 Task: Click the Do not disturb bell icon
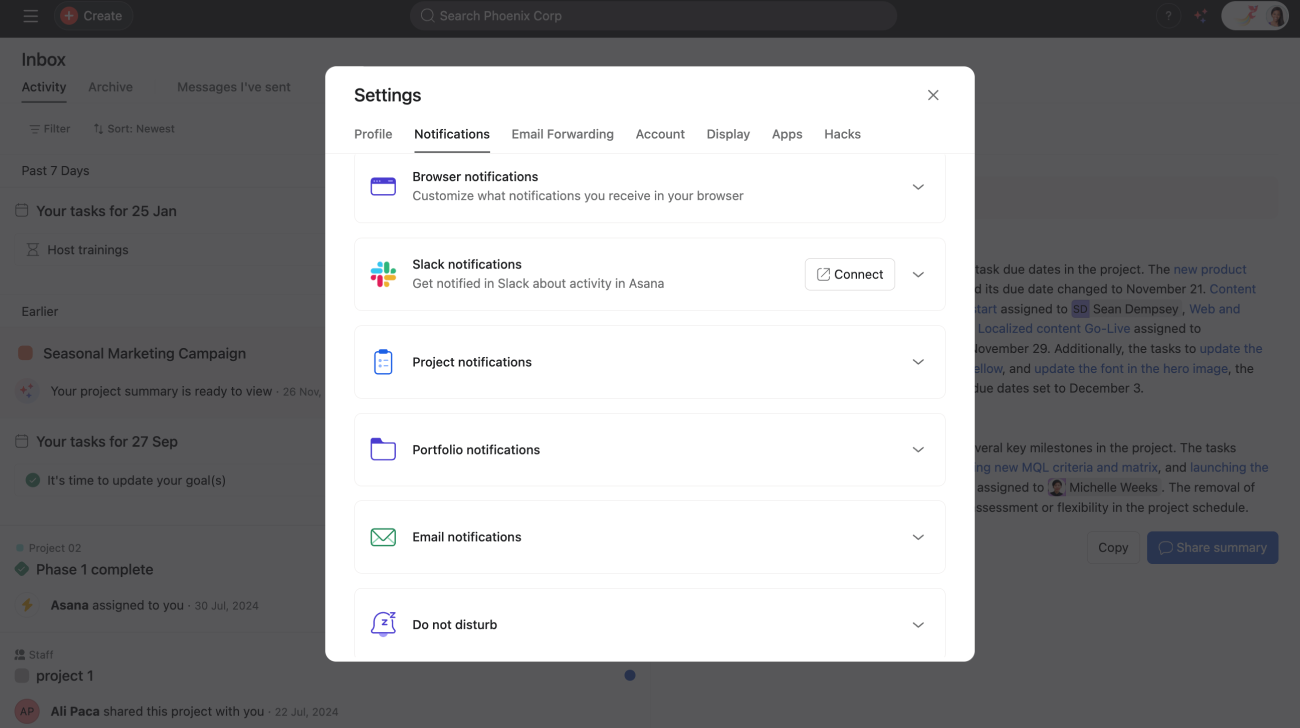(383, 624)
